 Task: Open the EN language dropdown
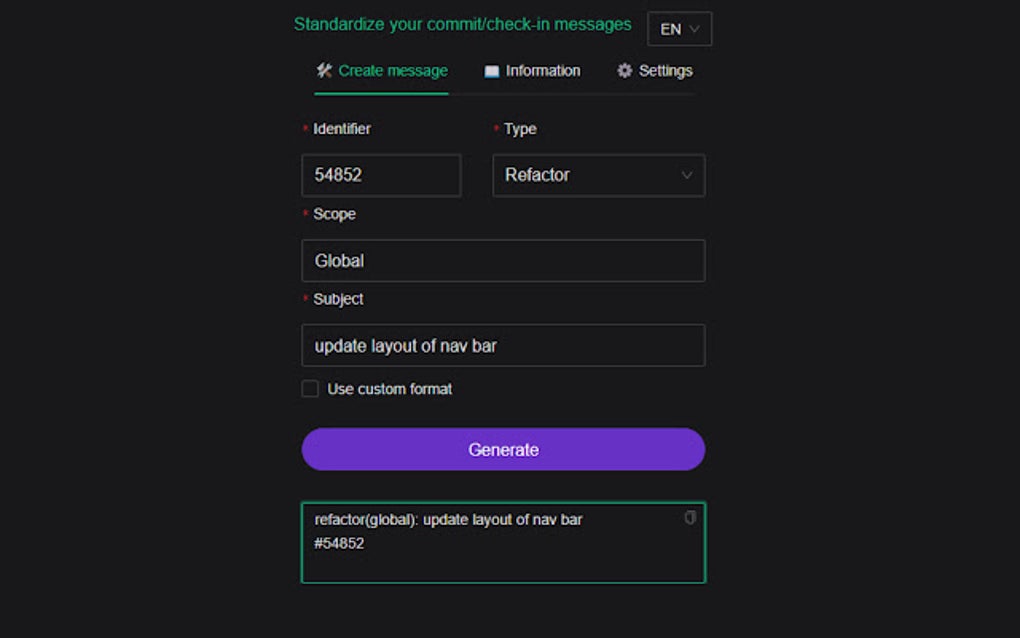click(679, 29)
